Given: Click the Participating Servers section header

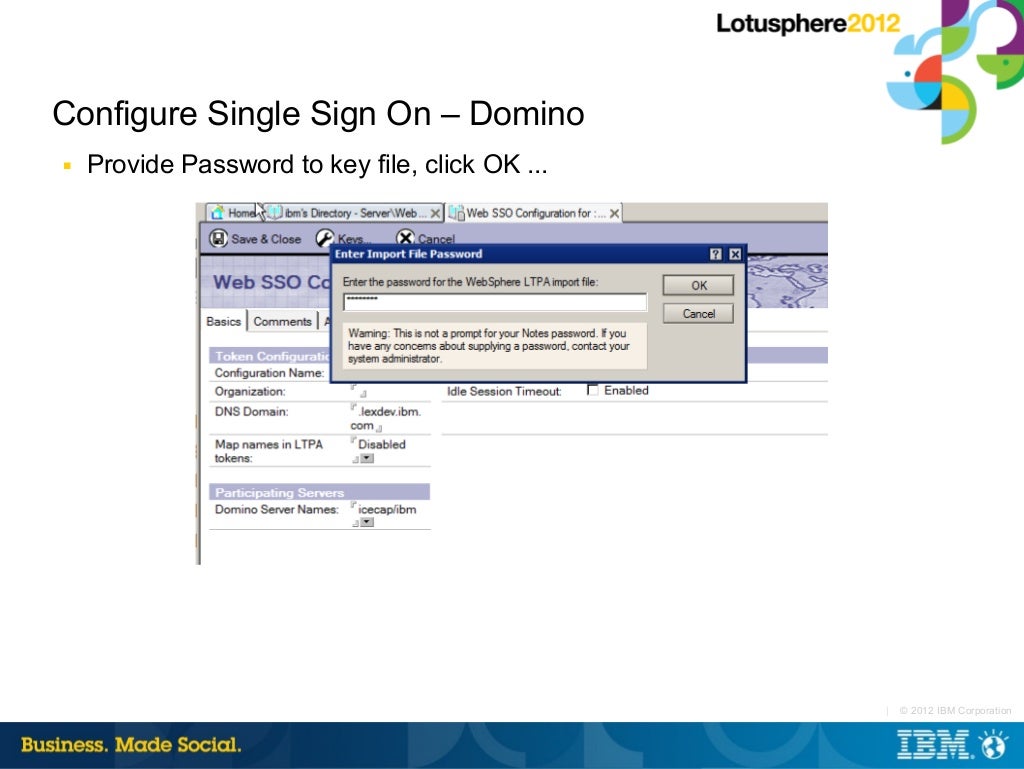Looking at the screenshot, I should click(319, 492).
